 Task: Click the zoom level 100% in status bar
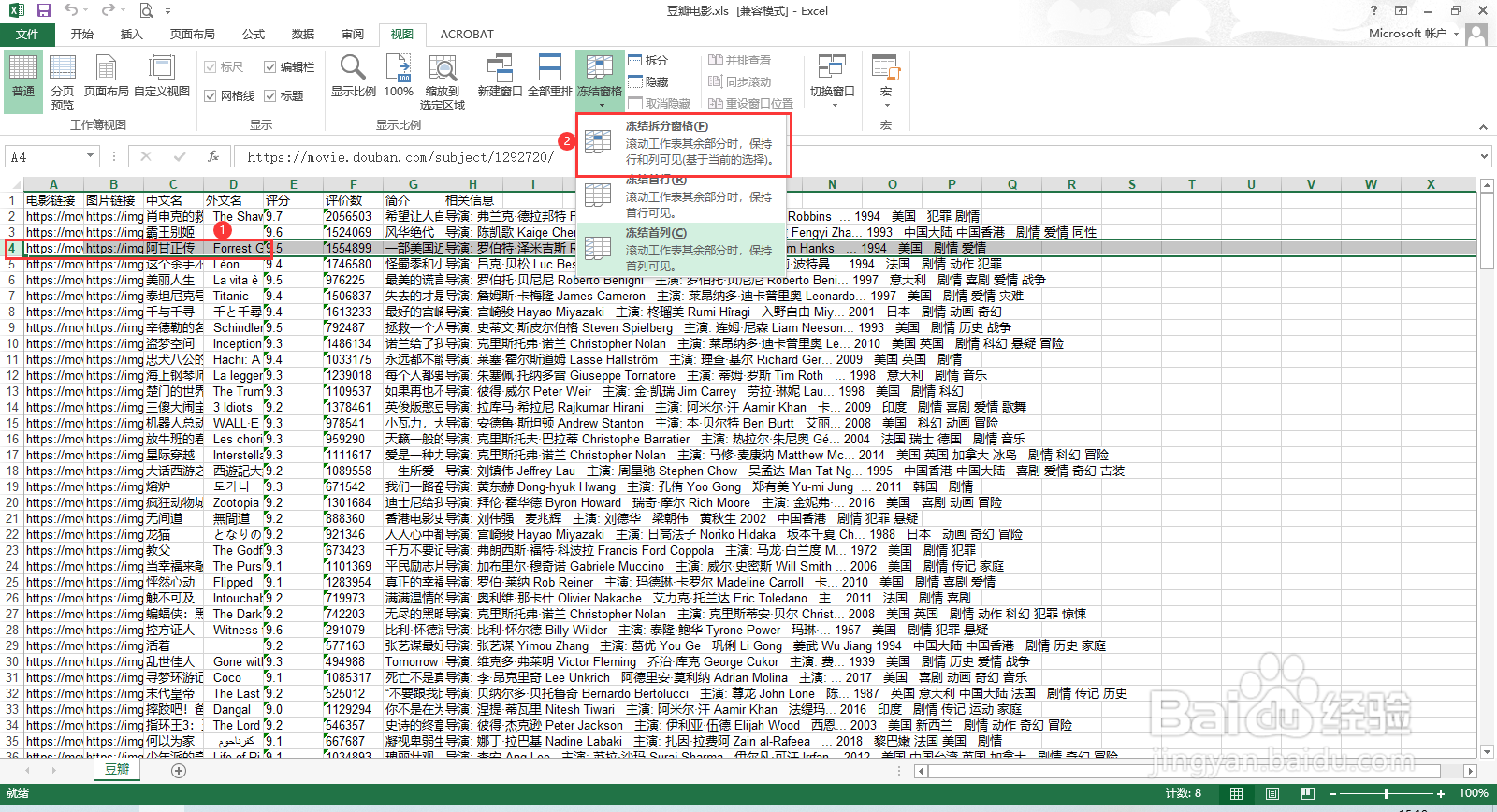click(1474, 793)
